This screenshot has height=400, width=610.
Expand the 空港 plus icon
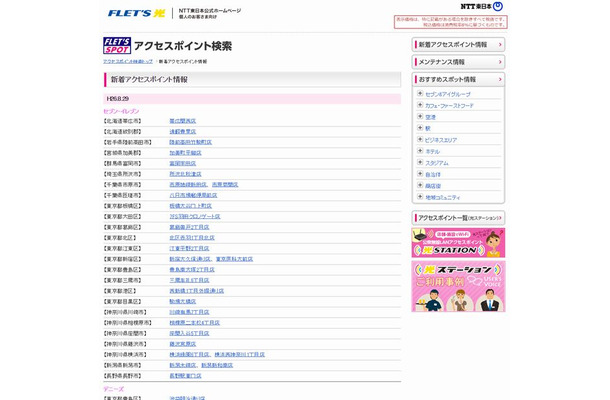pyautogui.click(x=420, y=116)
